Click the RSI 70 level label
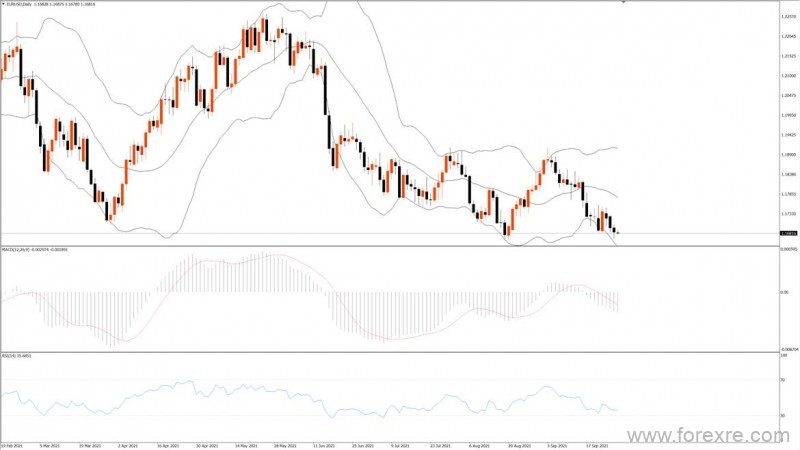The image size is (800, 450). coord(782,380)
